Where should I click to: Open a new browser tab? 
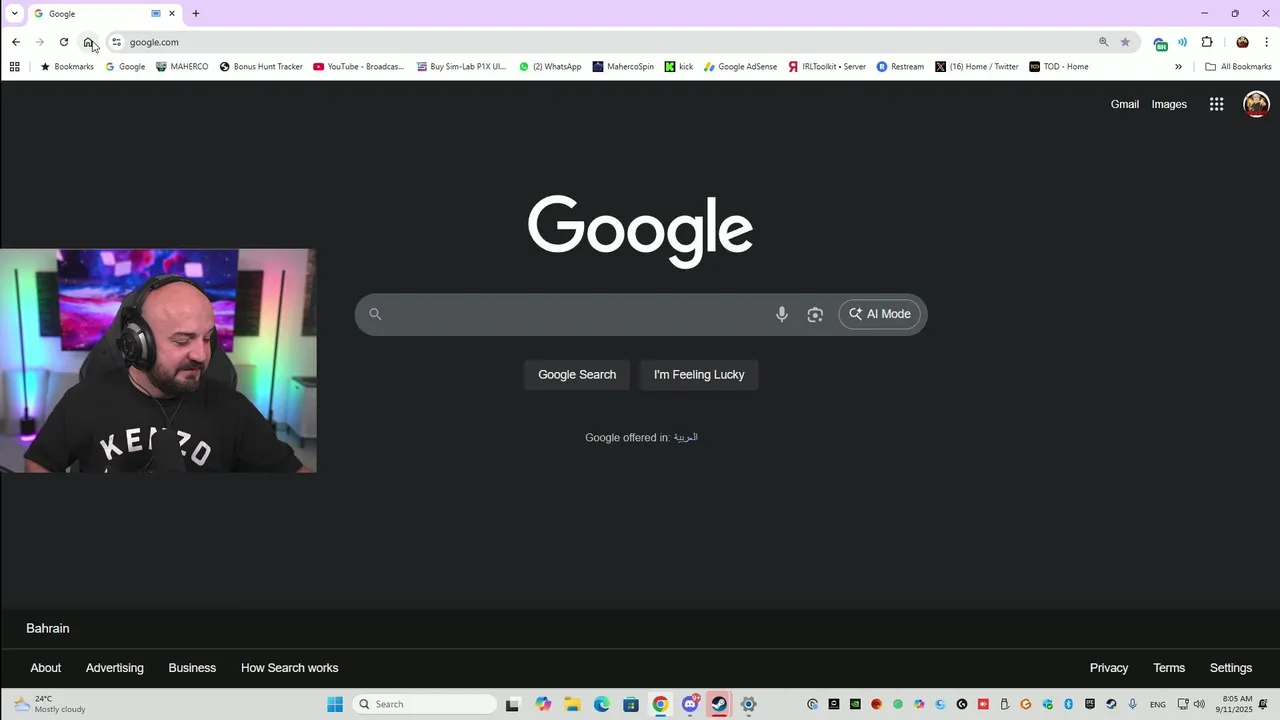(196, 14)
